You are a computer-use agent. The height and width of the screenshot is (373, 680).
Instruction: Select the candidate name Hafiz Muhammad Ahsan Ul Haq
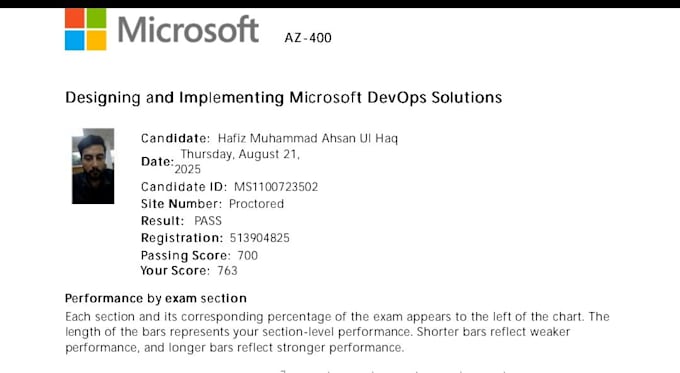pyautogui.click(x=307, y=138)
